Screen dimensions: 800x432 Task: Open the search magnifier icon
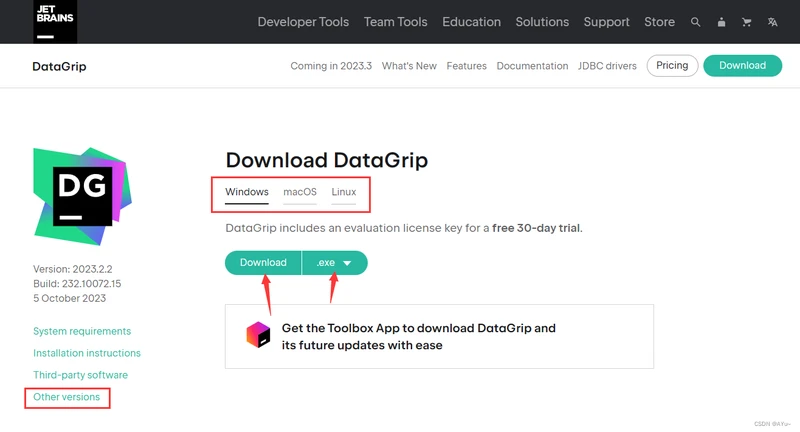(695, 22)
